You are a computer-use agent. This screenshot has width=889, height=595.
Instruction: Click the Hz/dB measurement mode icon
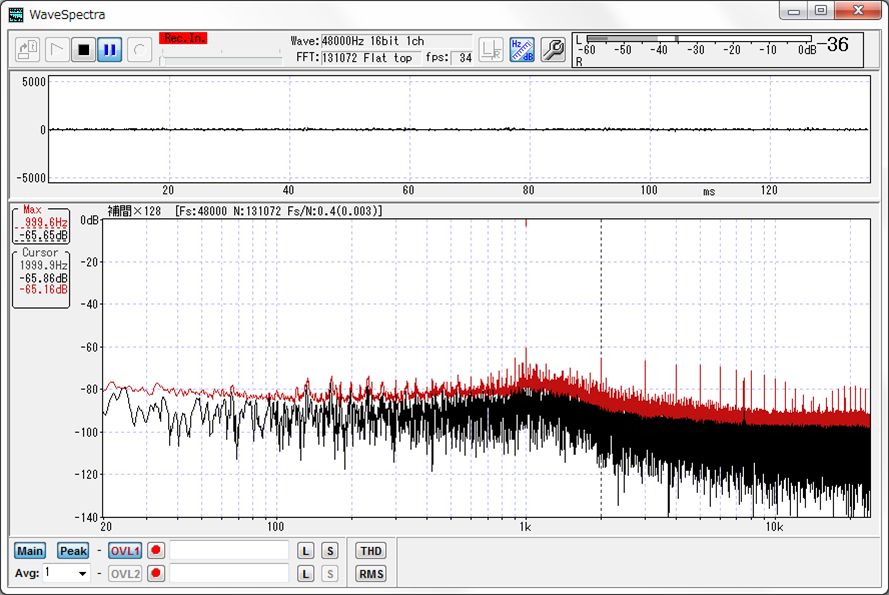pyautogui.click(x=522, y=49)
